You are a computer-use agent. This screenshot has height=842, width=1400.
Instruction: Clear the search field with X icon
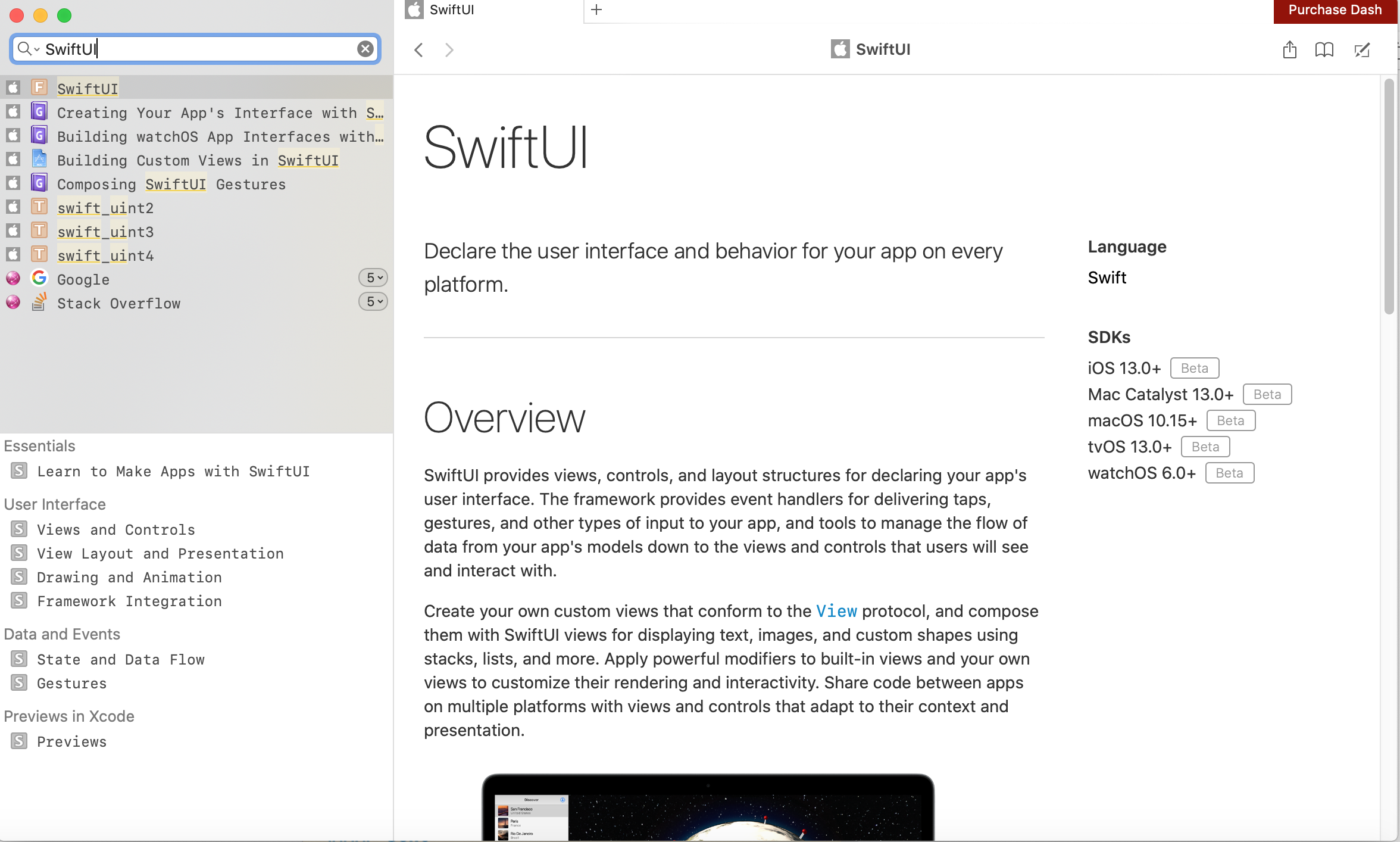tap(365, 49)
